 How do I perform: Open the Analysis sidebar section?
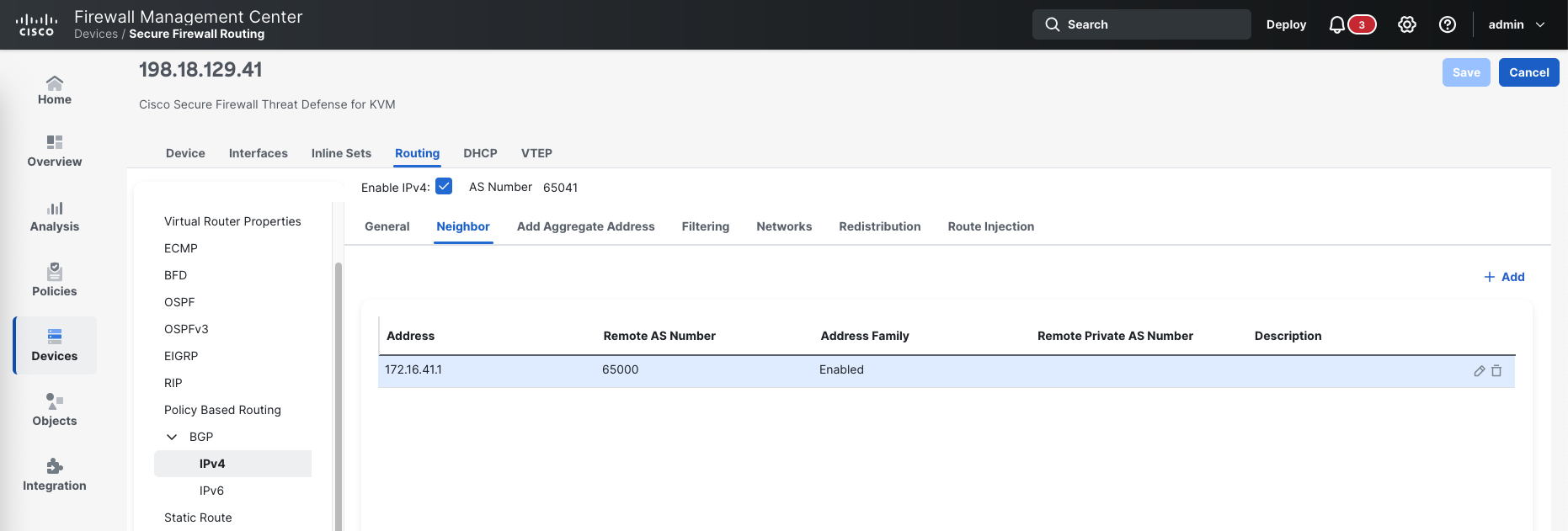(x=55, y=216)
